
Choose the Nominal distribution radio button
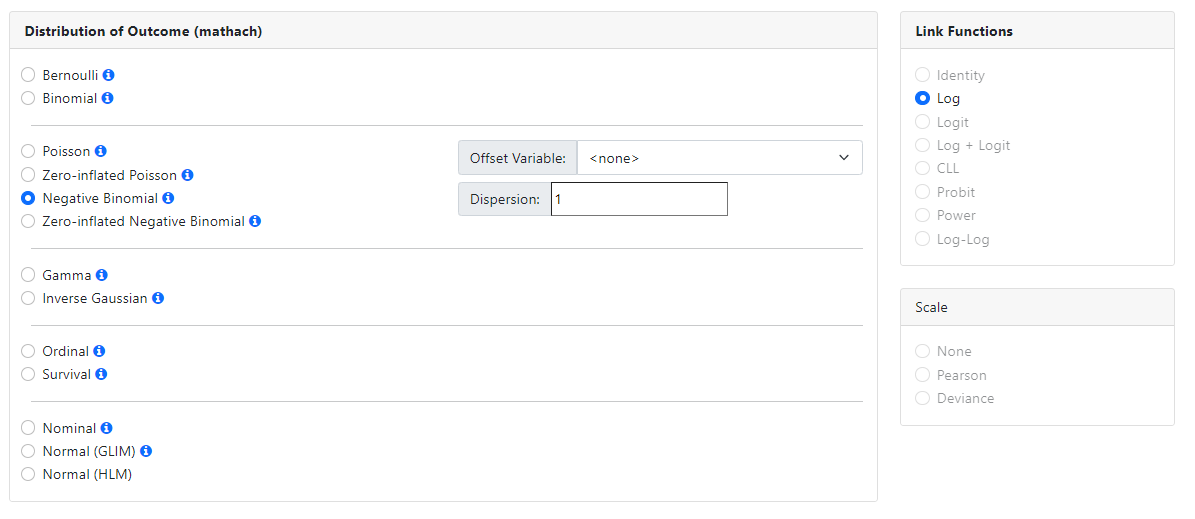pos(28,428)
